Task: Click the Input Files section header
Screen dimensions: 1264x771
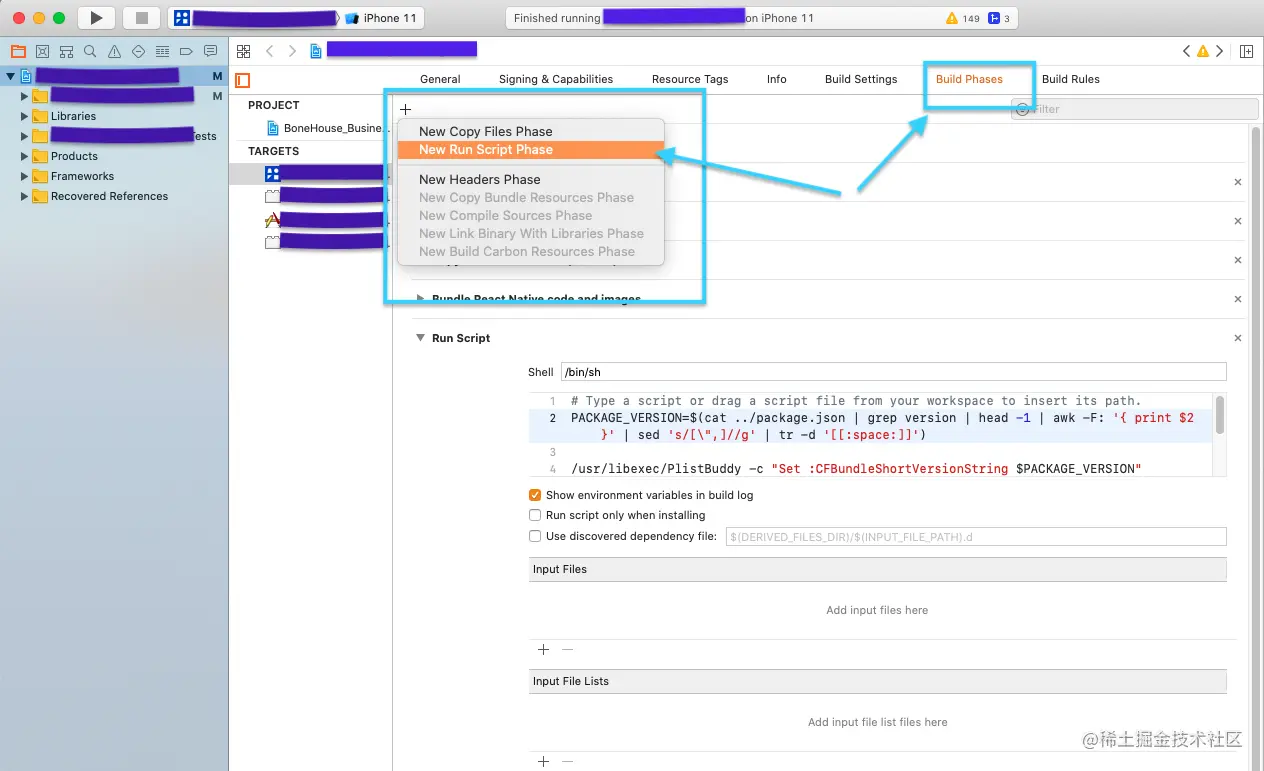Action: coord(878,569)
